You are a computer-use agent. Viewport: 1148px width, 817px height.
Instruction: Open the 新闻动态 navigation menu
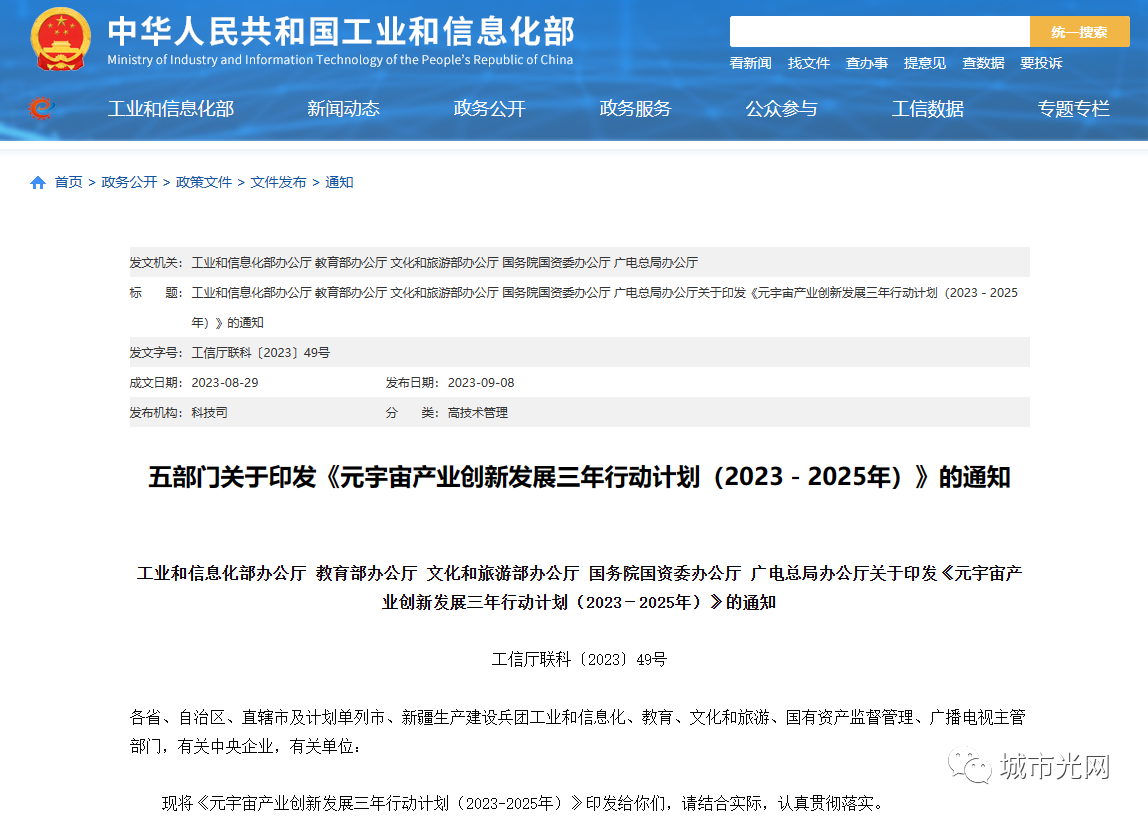[343, 109]
